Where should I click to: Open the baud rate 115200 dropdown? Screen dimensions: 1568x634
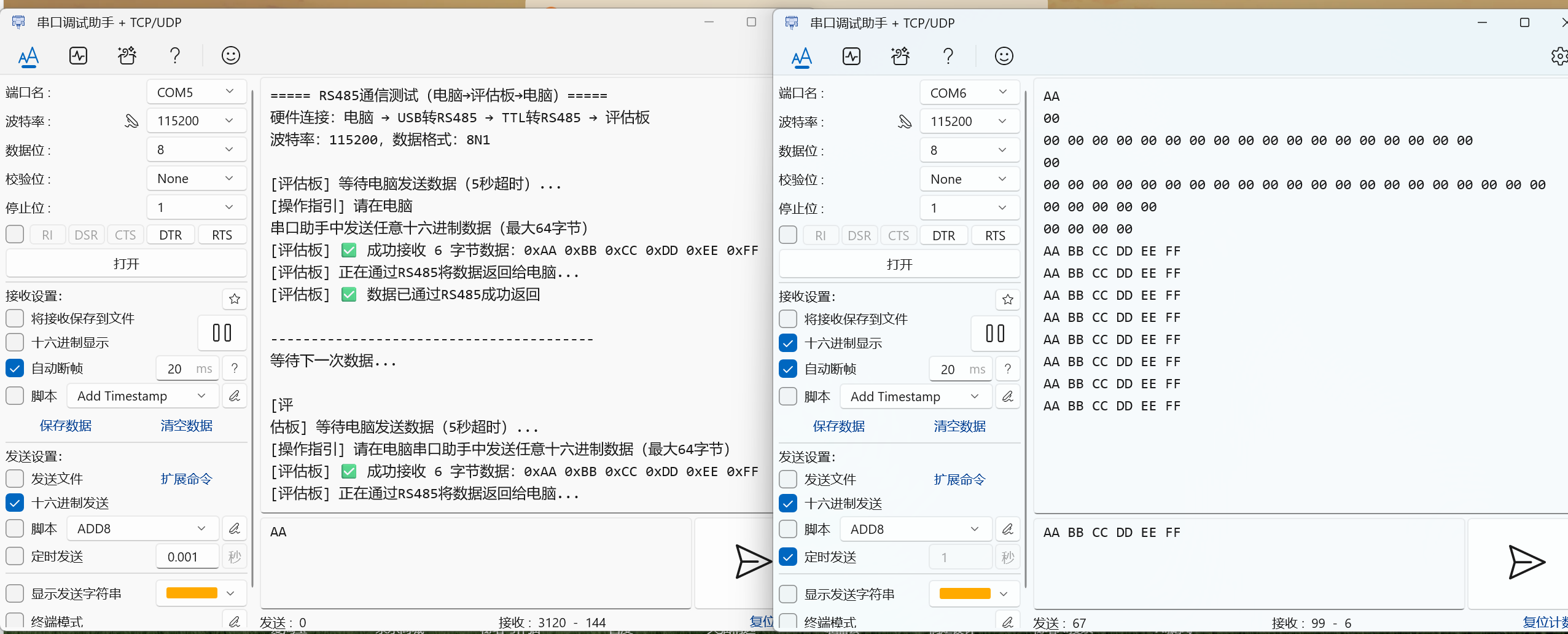(x=195, y=120)
